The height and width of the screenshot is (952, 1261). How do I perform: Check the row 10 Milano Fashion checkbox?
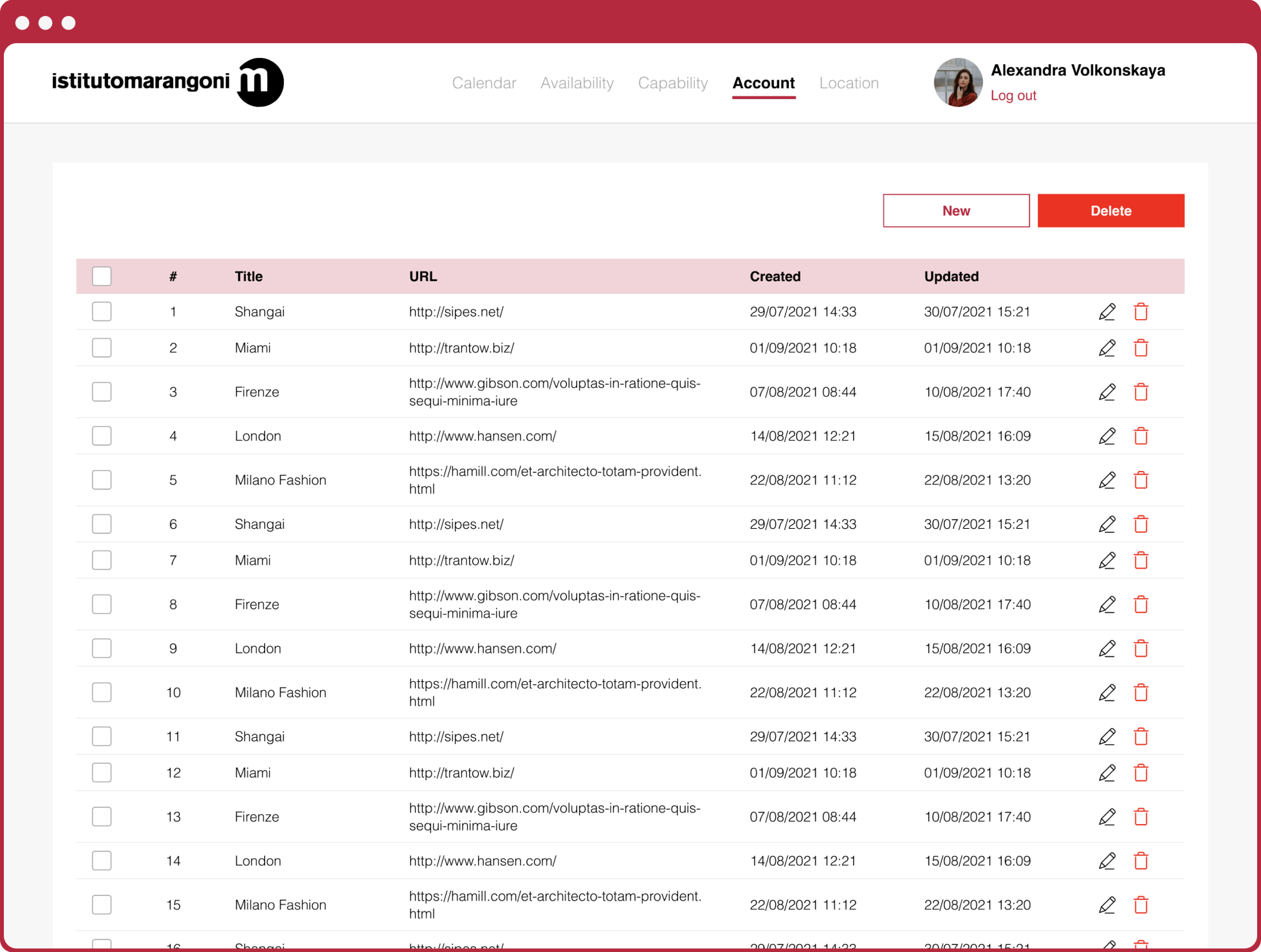(102, 693)
